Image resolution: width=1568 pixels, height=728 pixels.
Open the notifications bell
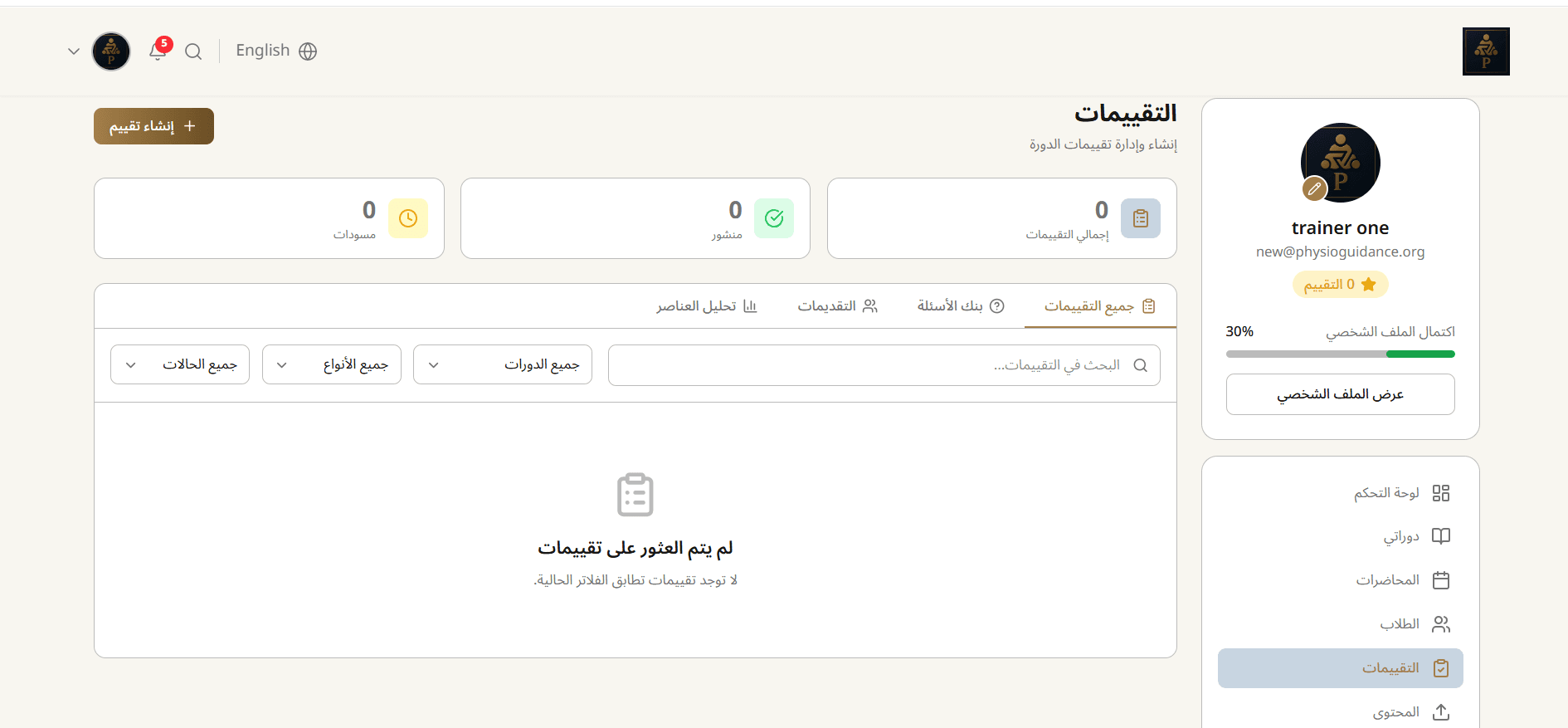(x=158, y=51)
